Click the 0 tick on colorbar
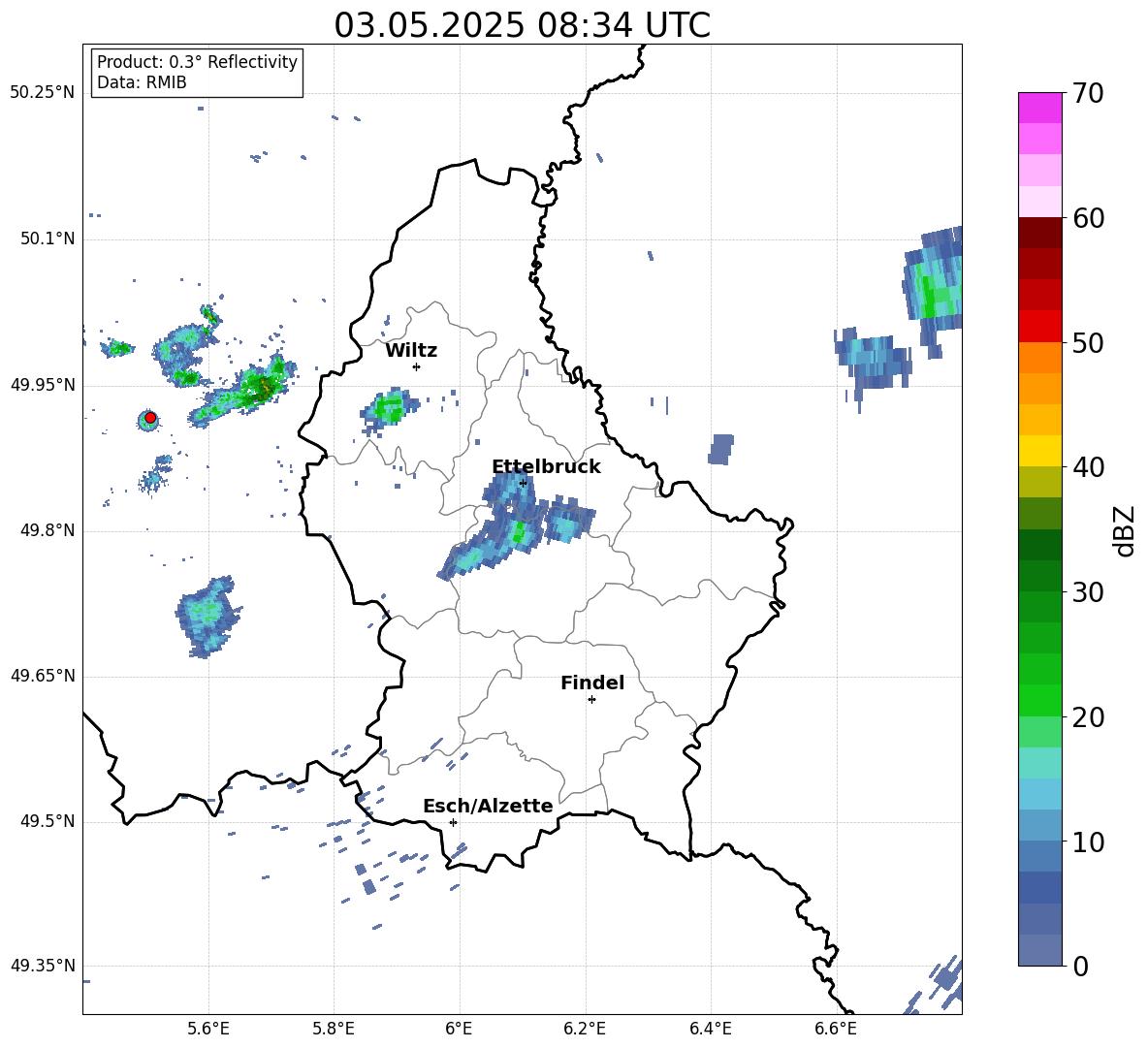1148x1048 pixels. click(x=1080, y=966)
